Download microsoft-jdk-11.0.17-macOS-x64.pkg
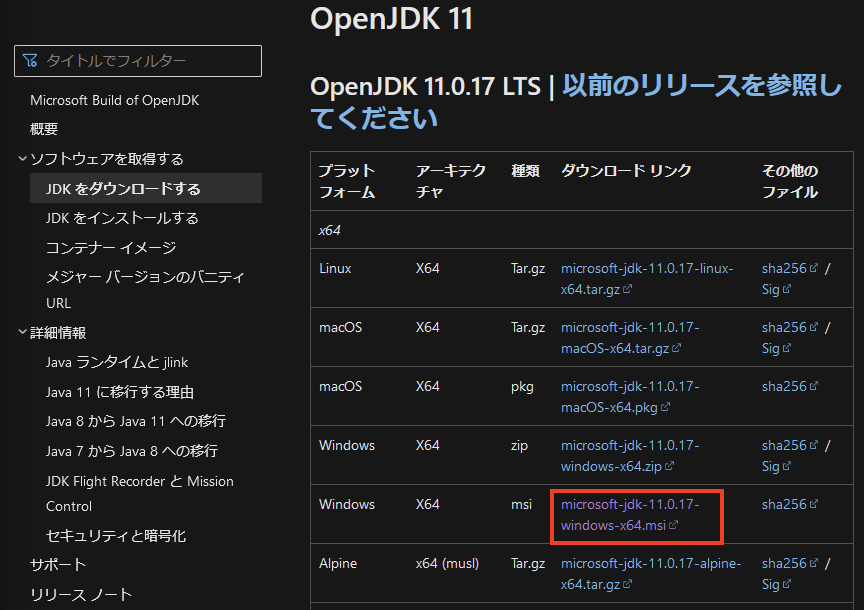Viewport: 864px width, 610px height. point(630,397)
